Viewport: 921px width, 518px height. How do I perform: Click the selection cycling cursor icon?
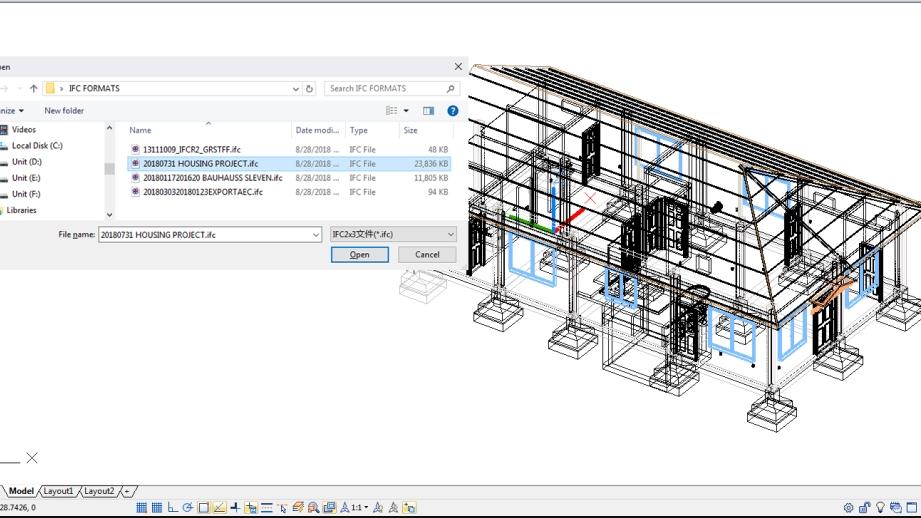[x=283, y=507]
